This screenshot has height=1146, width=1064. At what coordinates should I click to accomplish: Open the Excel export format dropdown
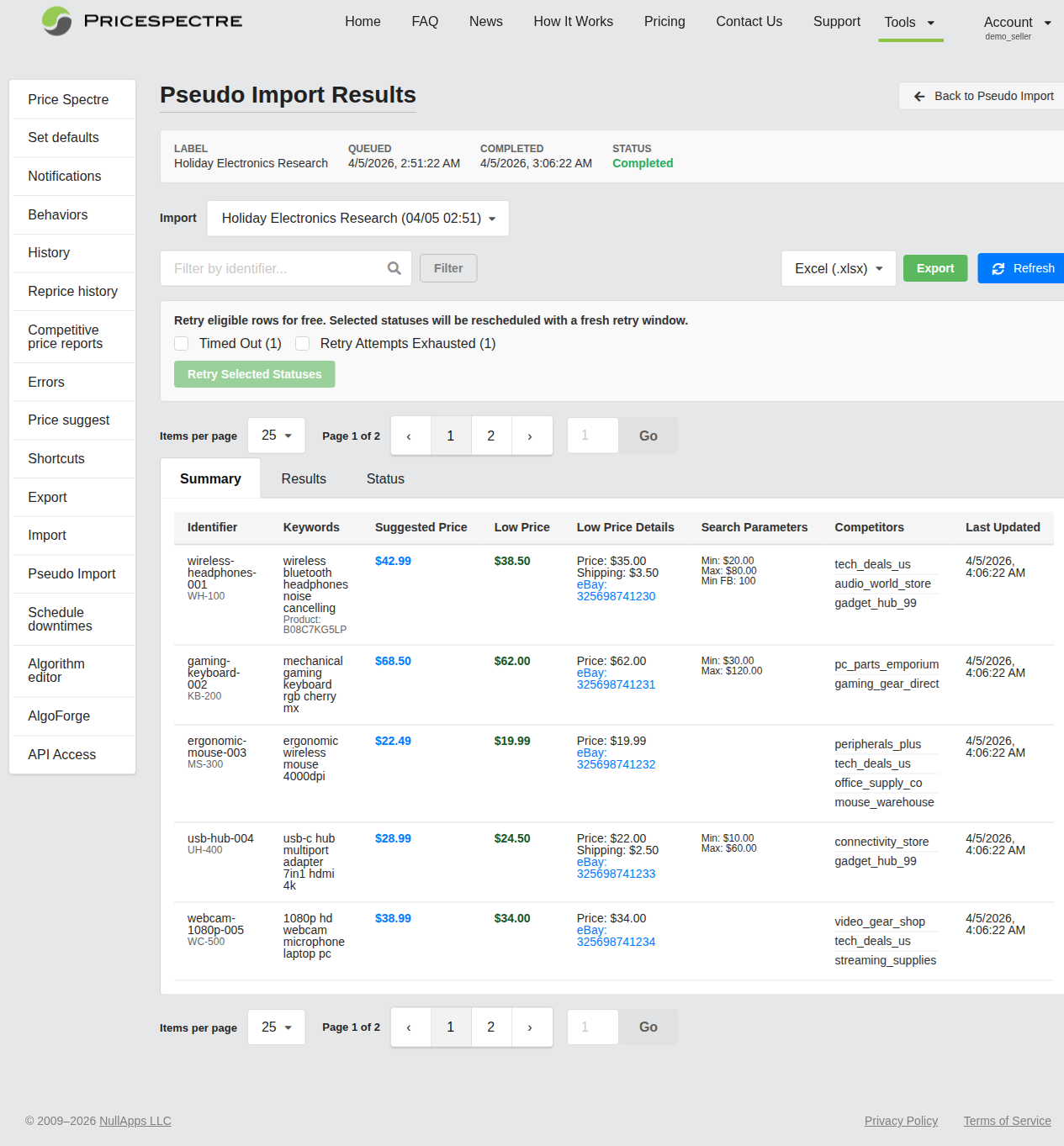tap(838, 268)
